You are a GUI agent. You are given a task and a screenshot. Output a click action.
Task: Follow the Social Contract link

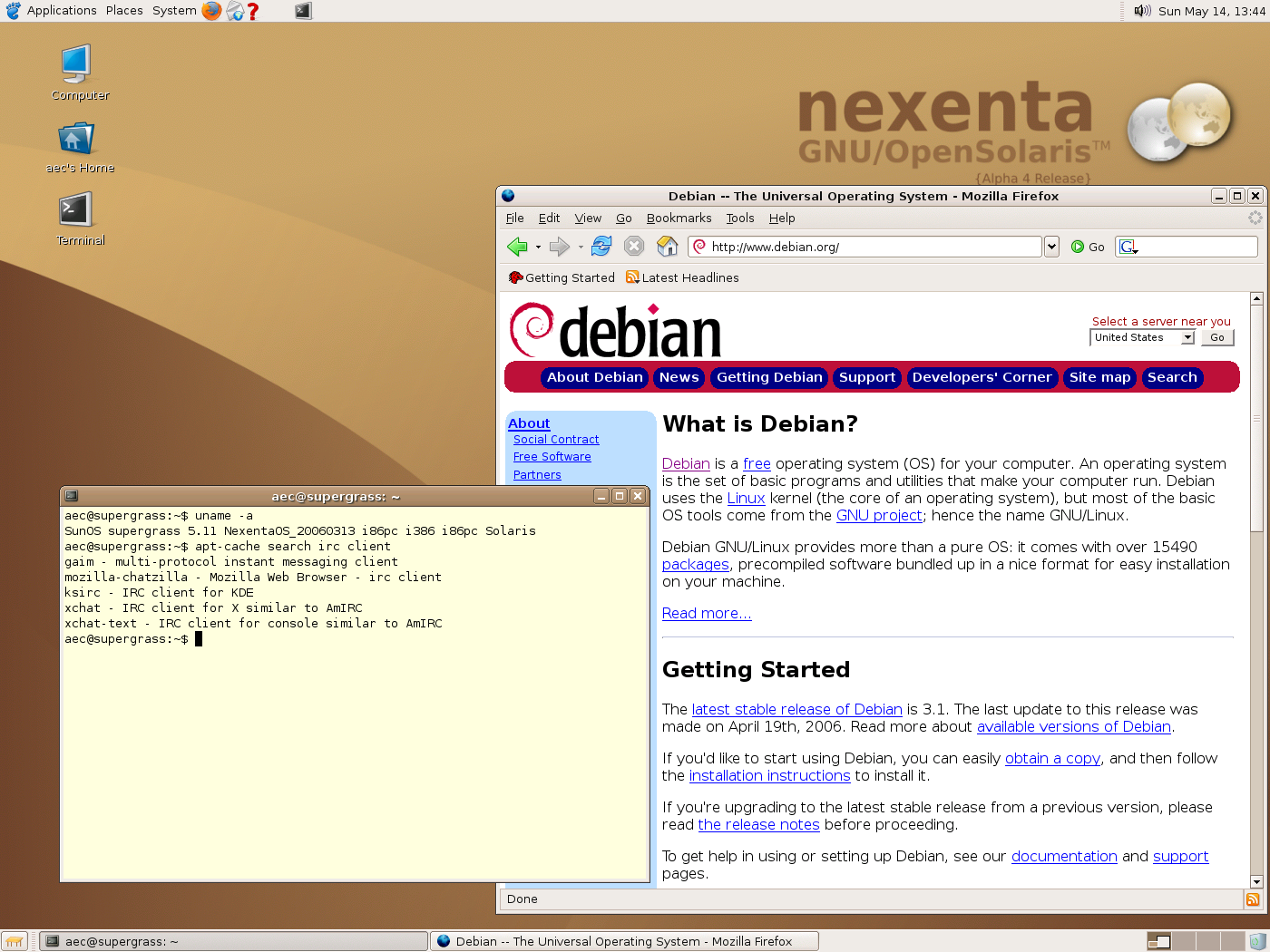pos(556,440)
